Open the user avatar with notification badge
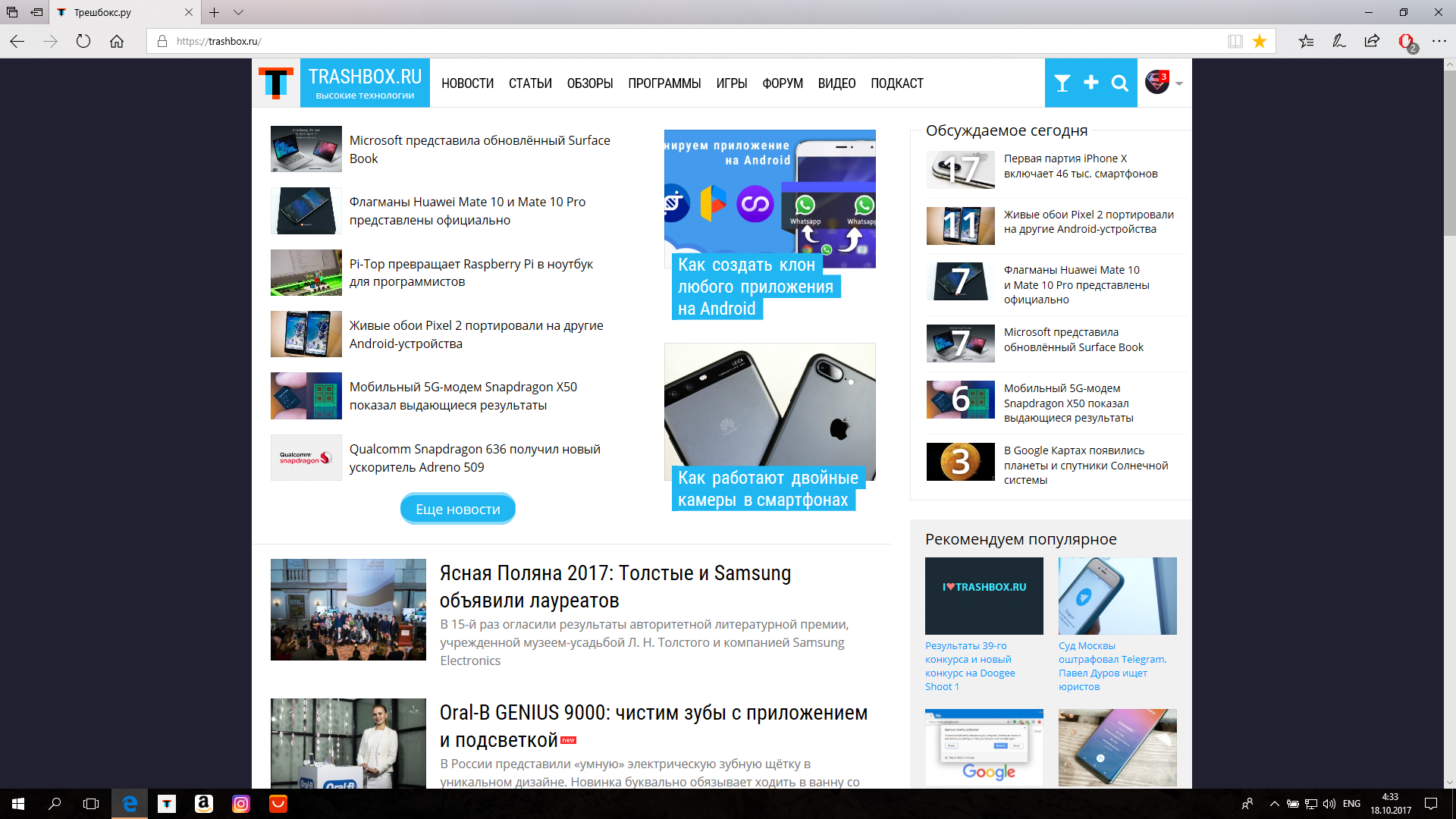 click(1157, 81)
